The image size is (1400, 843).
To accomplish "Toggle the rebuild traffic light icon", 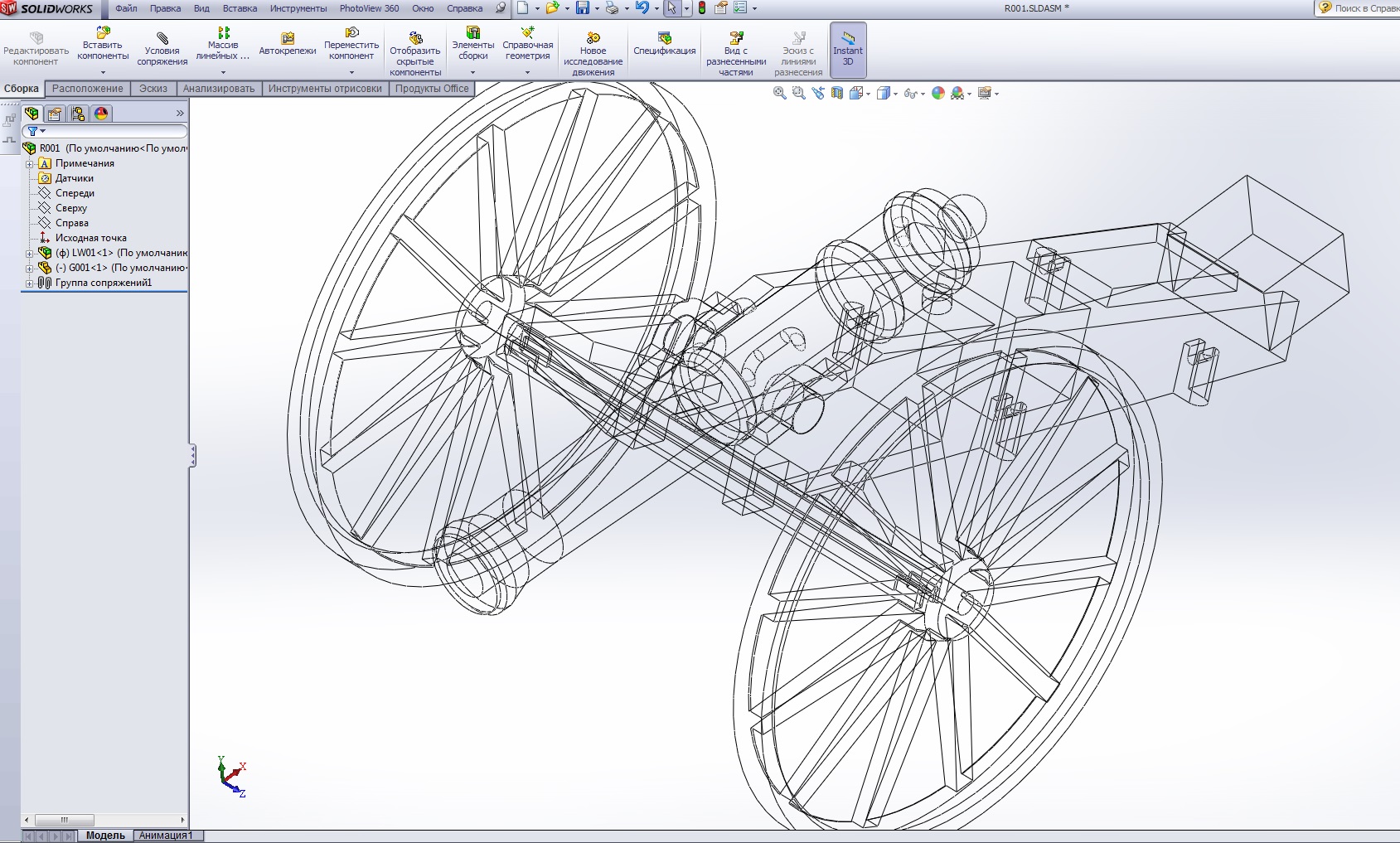I will click(702, 8).
